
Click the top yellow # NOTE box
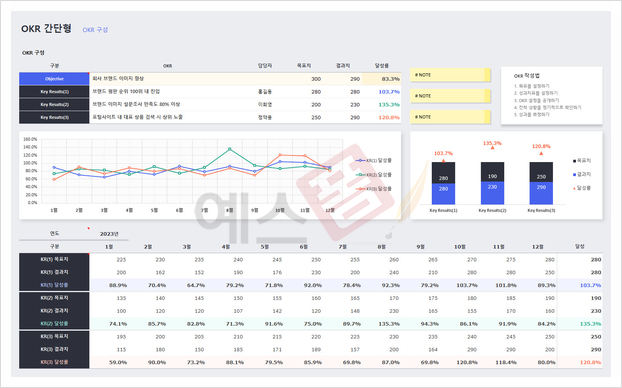coord(450,75)
